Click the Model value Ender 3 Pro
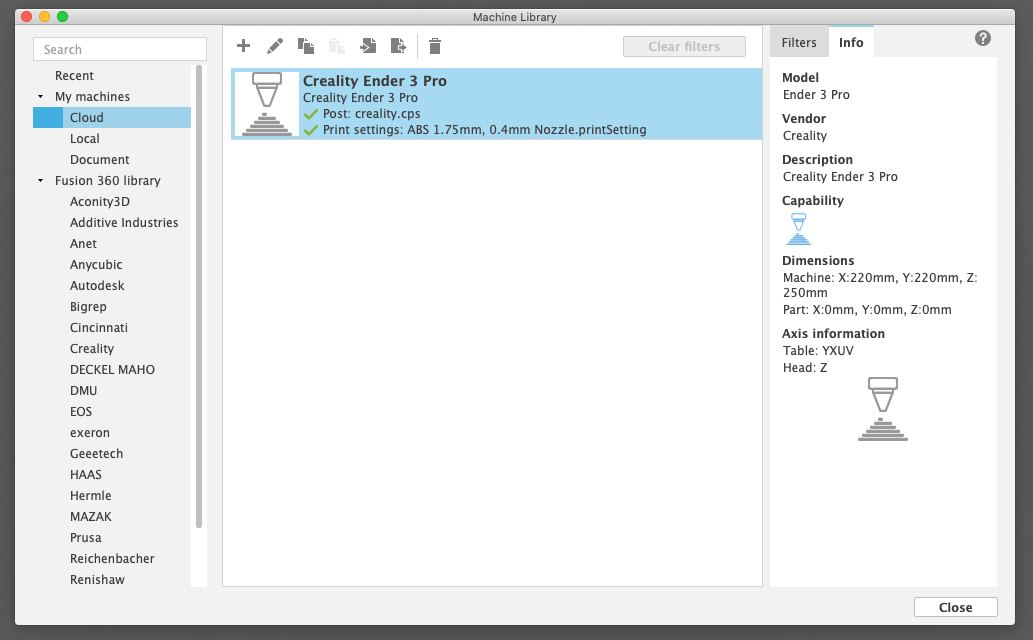The height and width of the screenshot is (640, 1033). pyautogui.click(x=816, y=95)
